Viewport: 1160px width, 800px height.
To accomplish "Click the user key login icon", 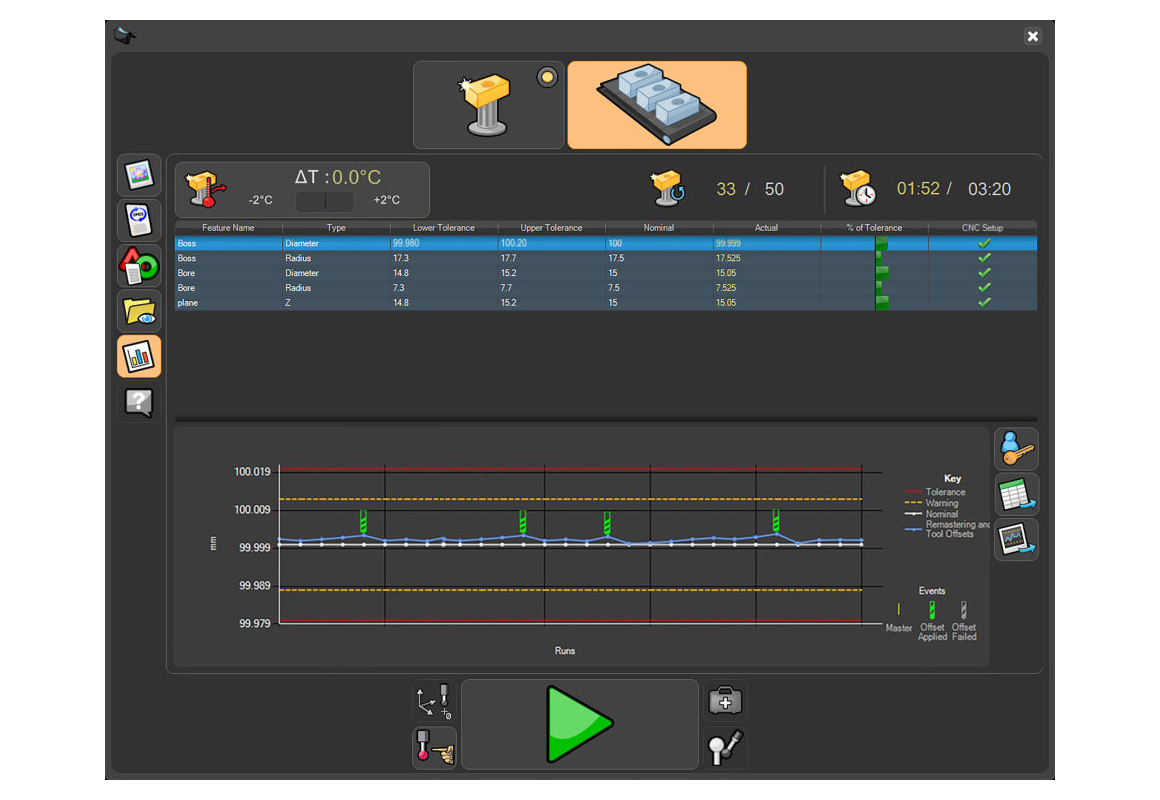I will tap(1016, 448).
